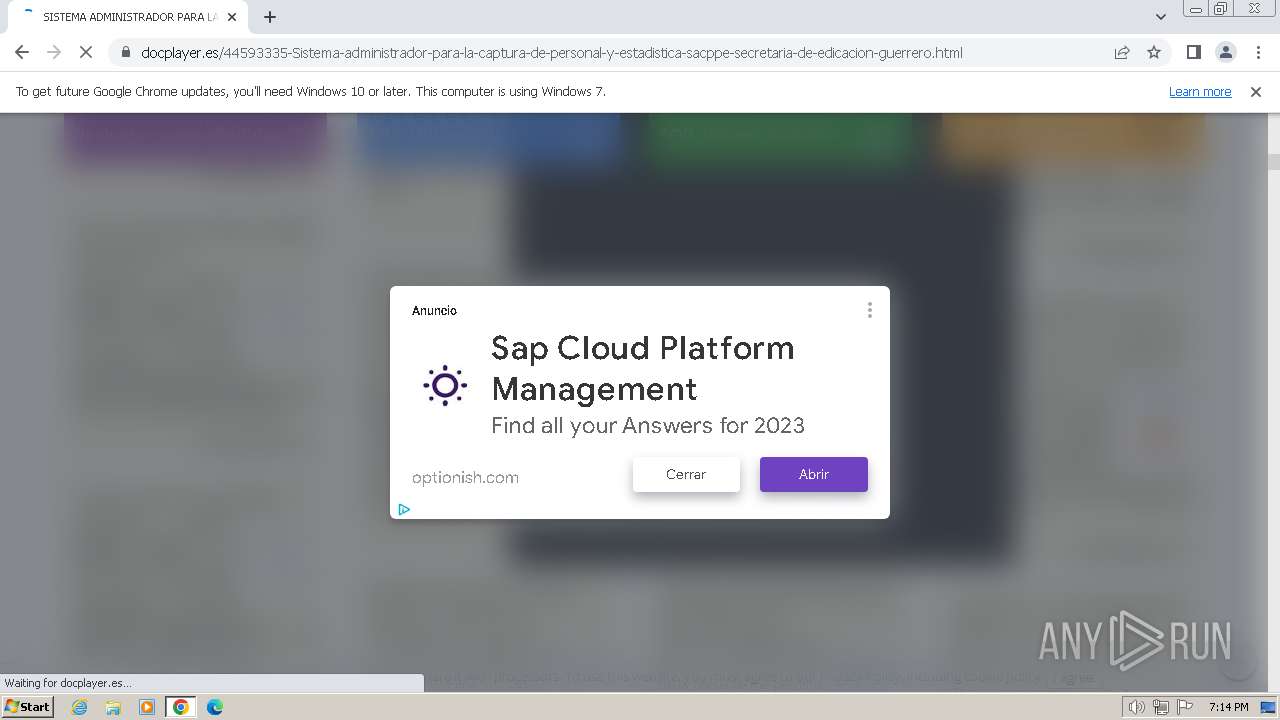Image resolution: width=1280 pixels, height=720 pixels.
Task: Click the Sap Cloud Platform Management headline
Action: pos(643,367)
